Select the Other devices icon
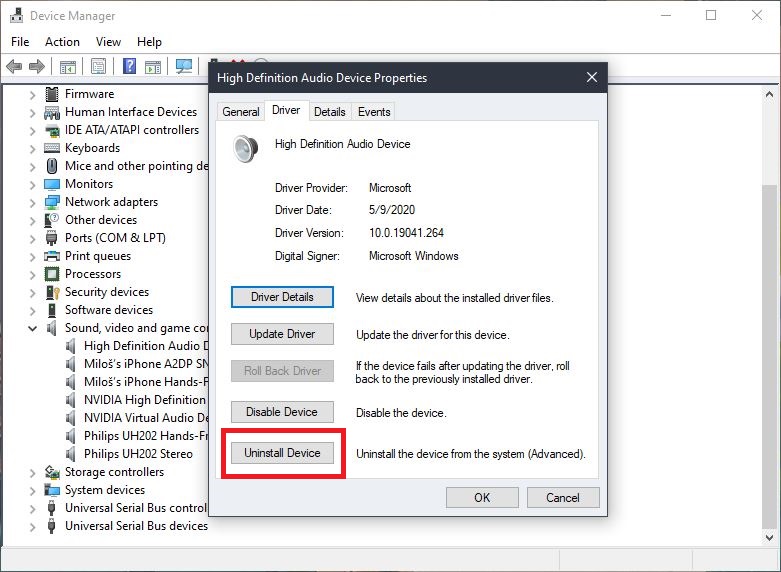This screenshot has width=781, height=572. pos(52,220)
